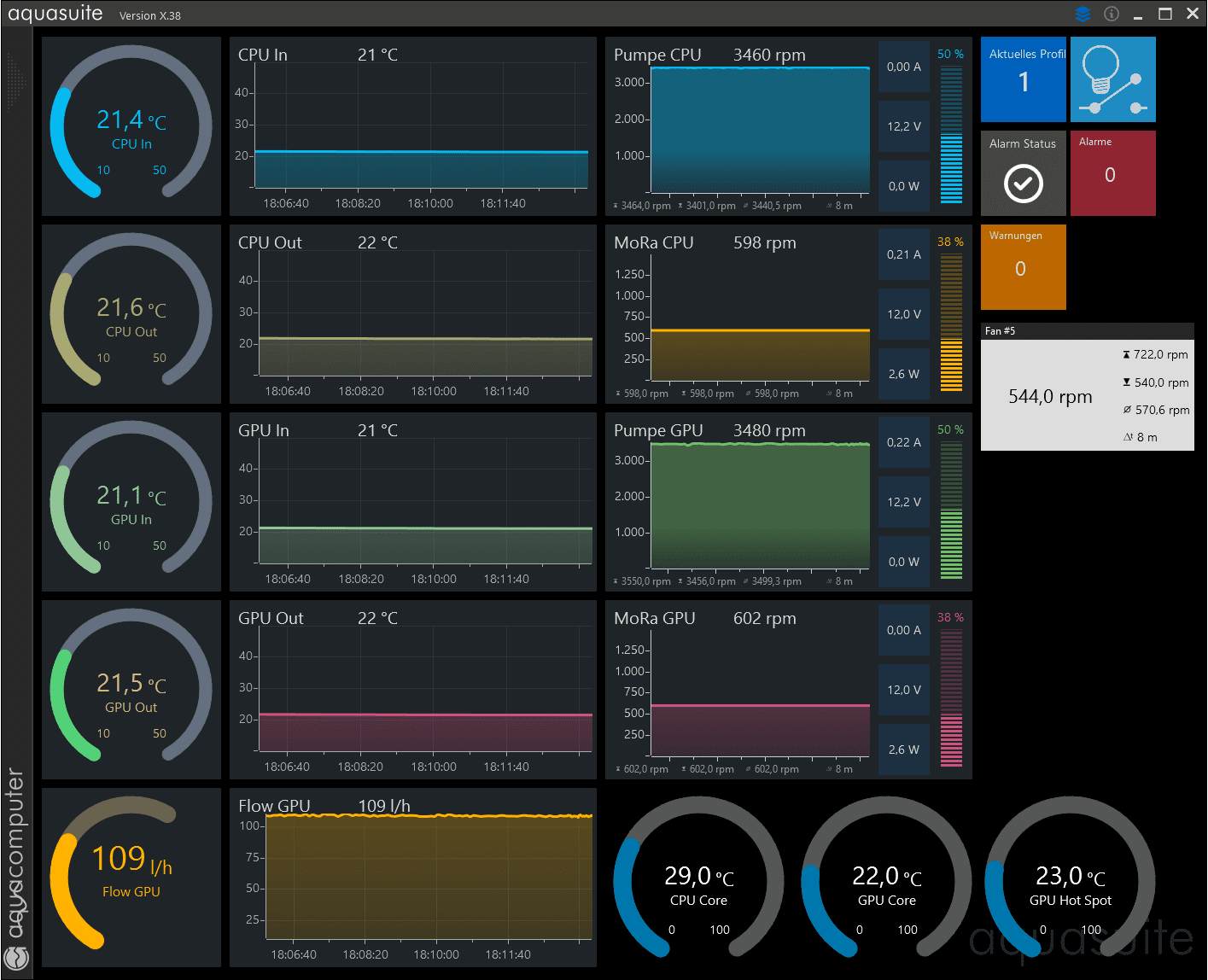1208x980 pixels.
Task: Open the Aktuelles Profil 1 tile
Action: click(x=1023, y=79)
